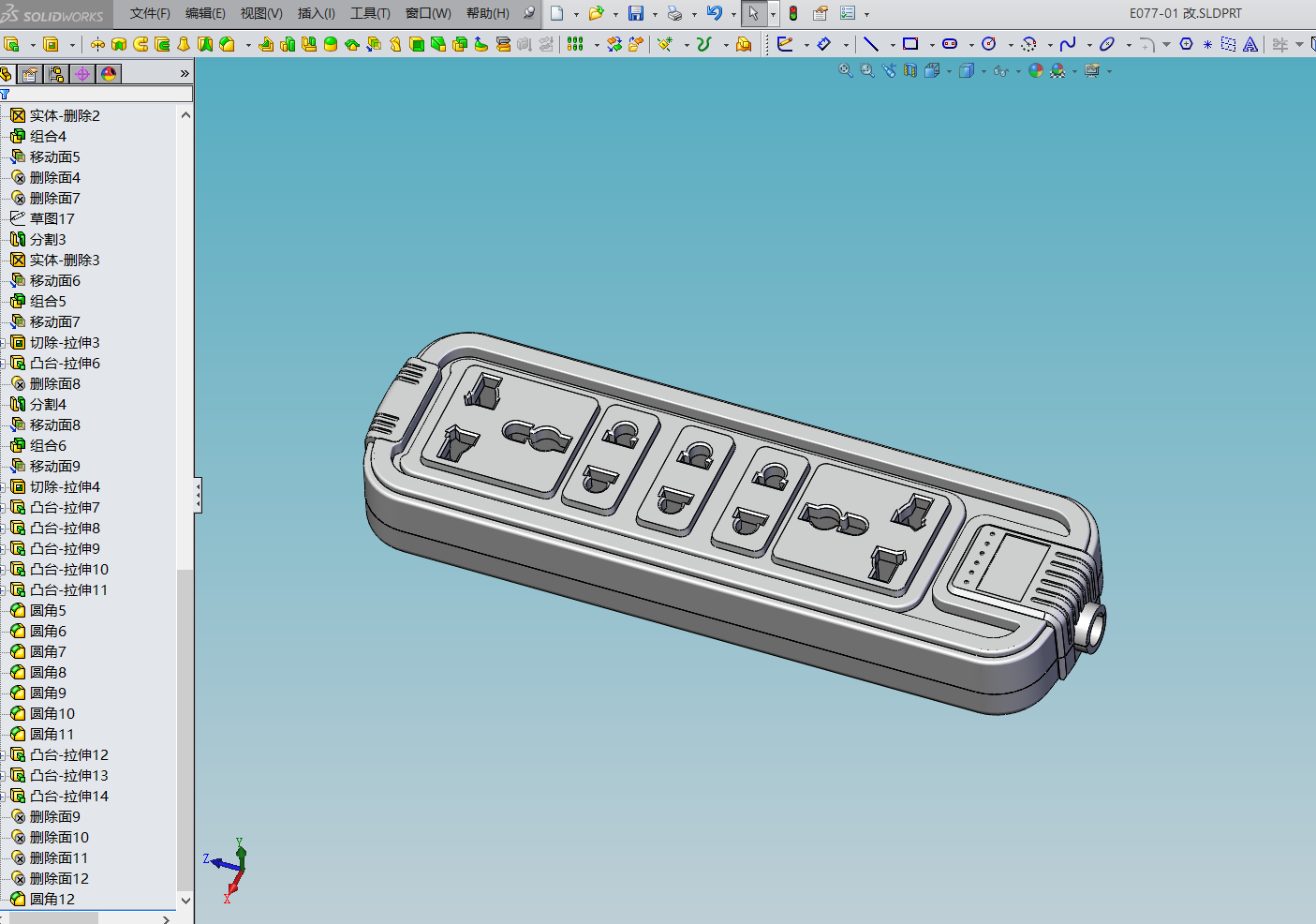This screenshot has width=1316, height=924.
Task: Open the Edit Appearance color ball
Action: [1035, 71]
